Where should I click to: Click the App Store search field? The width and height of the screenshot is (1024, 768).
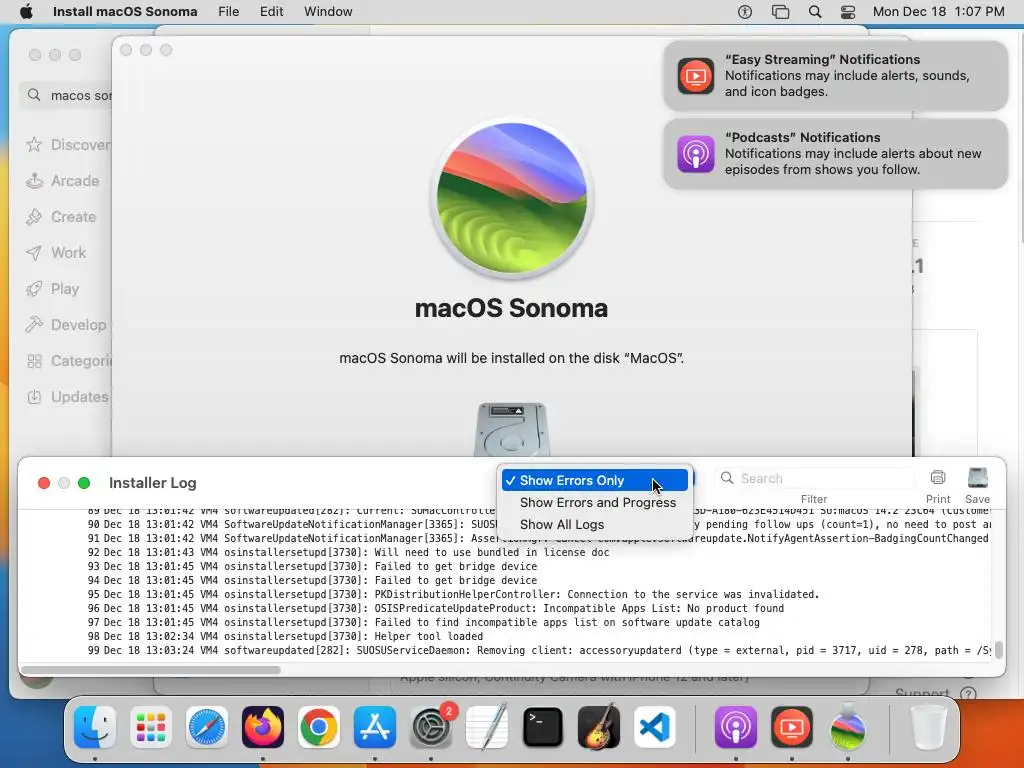tap(65, 95)
